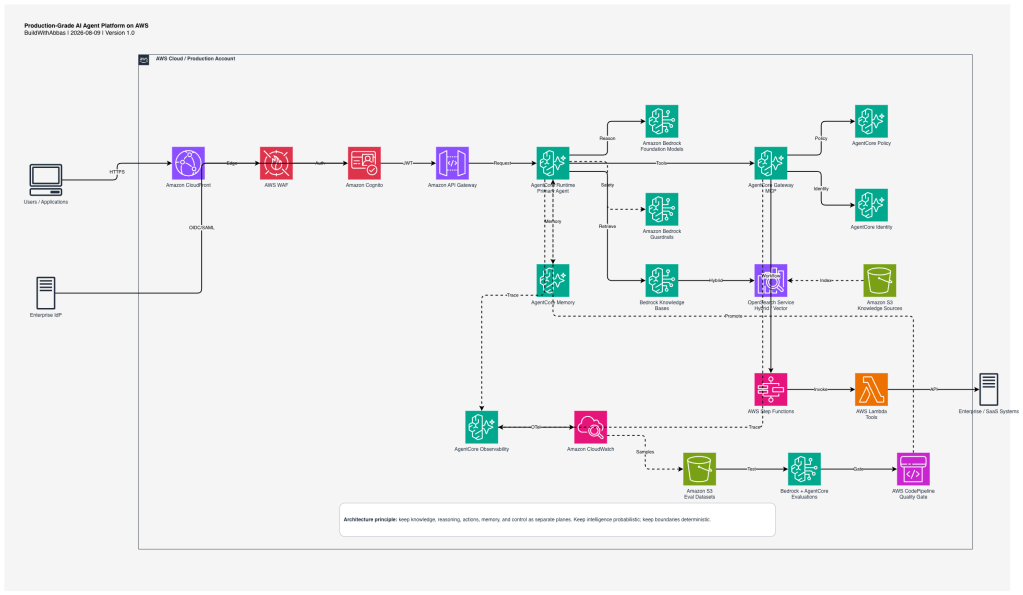The height and width of the screenshot is (595, 1023).
Task: Click the AgentCore Gateway MCP icon
Action: 771,163
